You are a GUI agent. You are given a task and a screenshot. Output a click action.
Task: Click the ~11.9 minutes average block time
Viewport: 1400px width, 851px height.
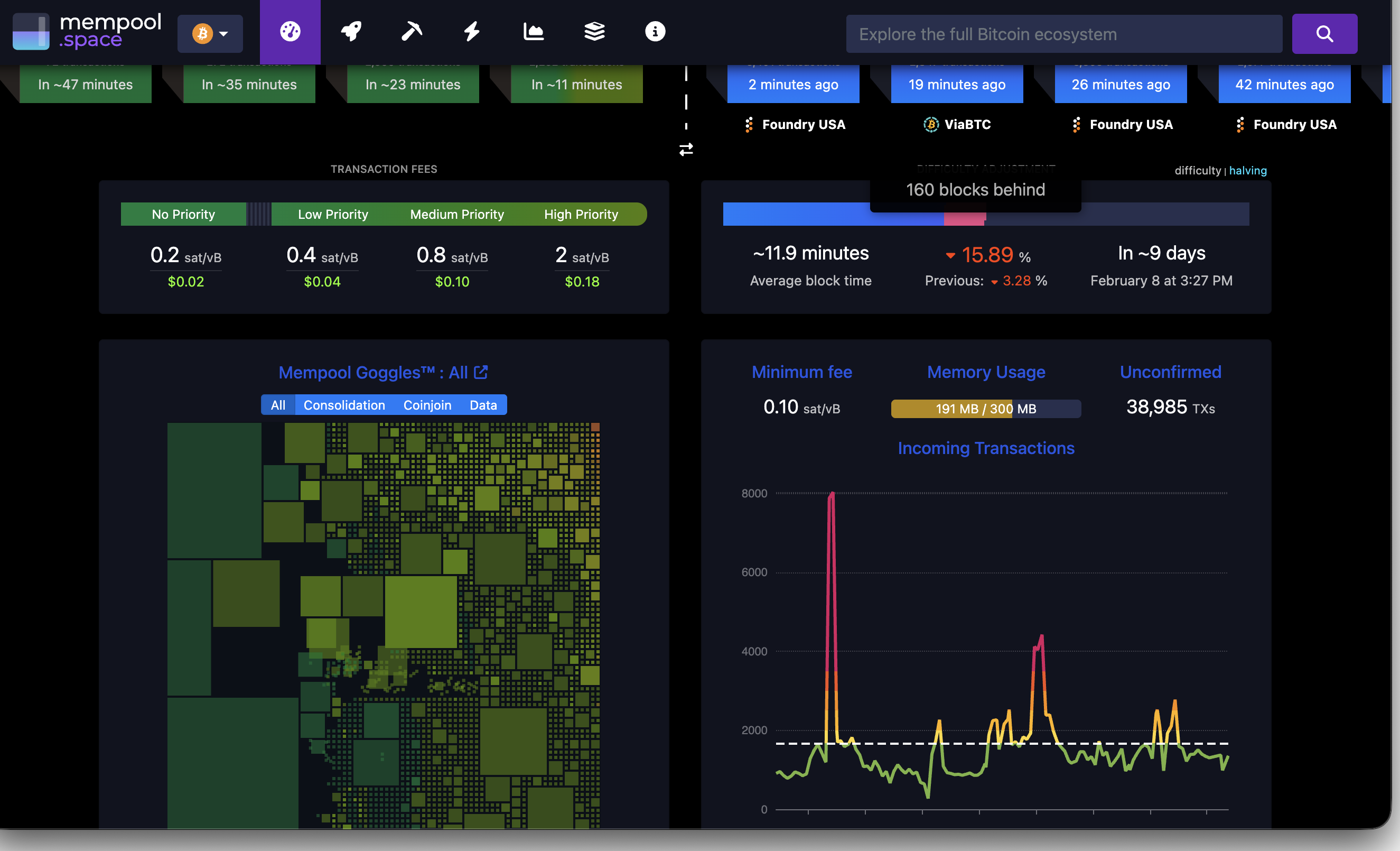tap(811, 253)
